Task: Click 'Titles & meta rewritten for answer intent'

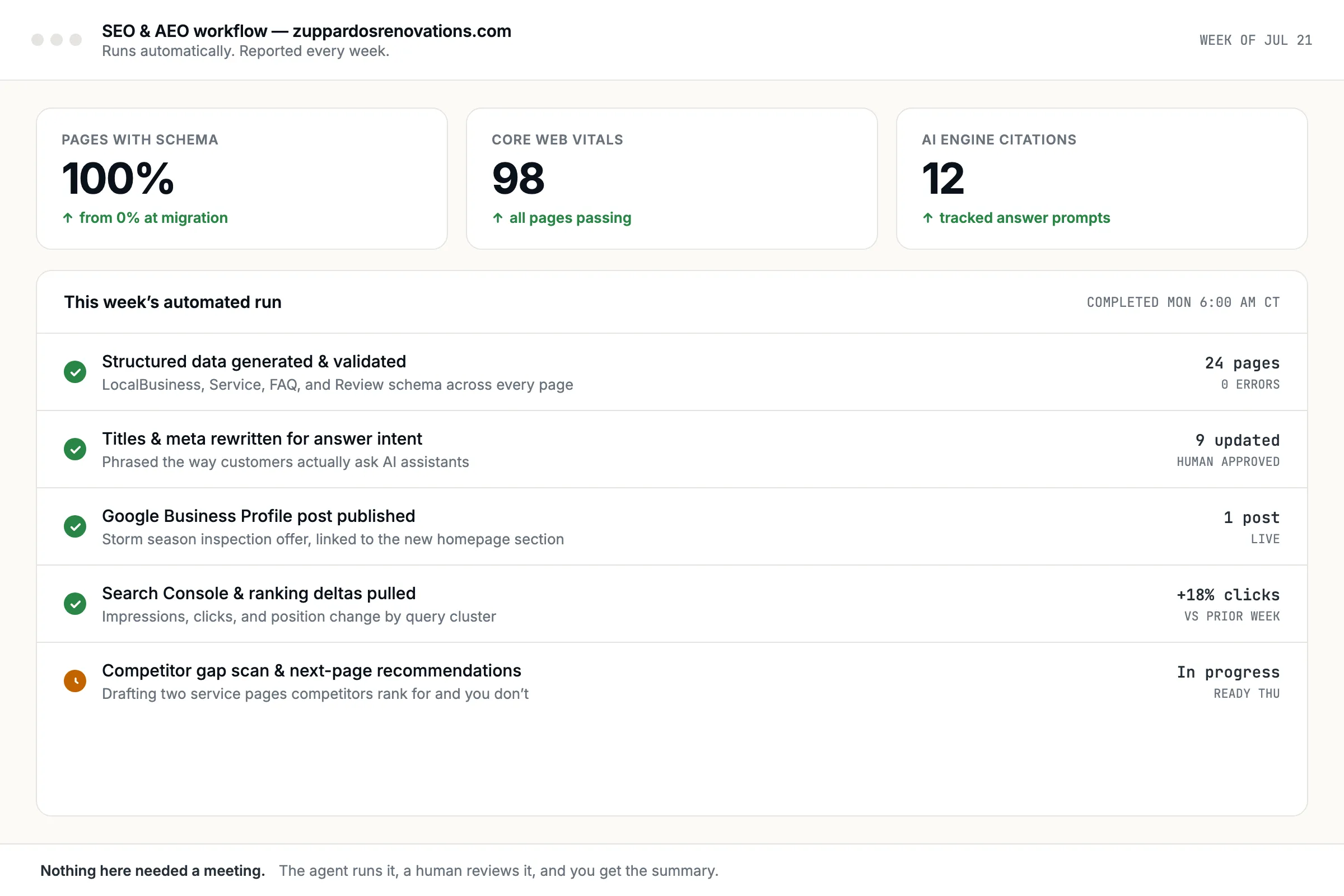Action: 262,438
